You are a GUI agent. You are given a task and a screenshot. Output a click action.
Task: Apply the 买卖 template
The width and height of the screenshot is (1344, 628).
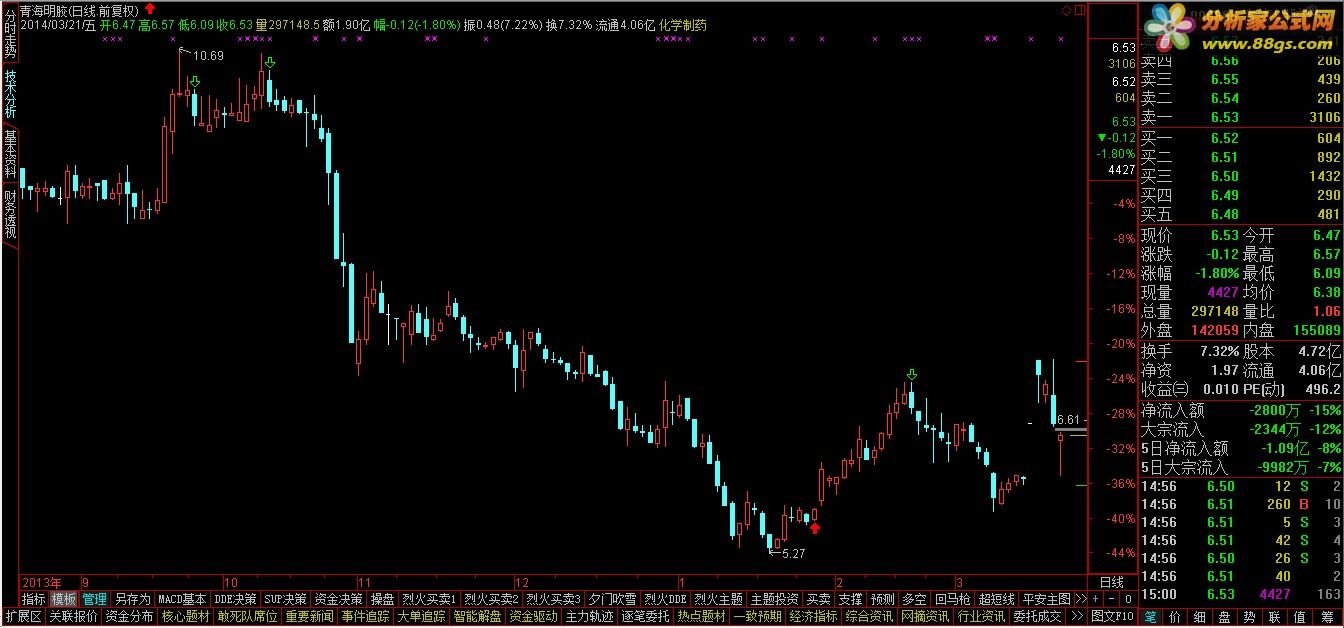coord(818,599)
